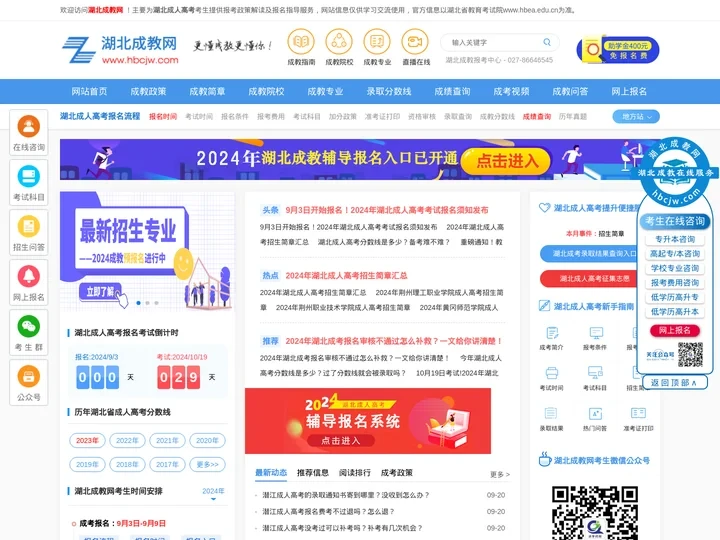This screenshot has height=540, width=720.
Task: Select the first slideshow indicator dot
Action: click(139, 303)
